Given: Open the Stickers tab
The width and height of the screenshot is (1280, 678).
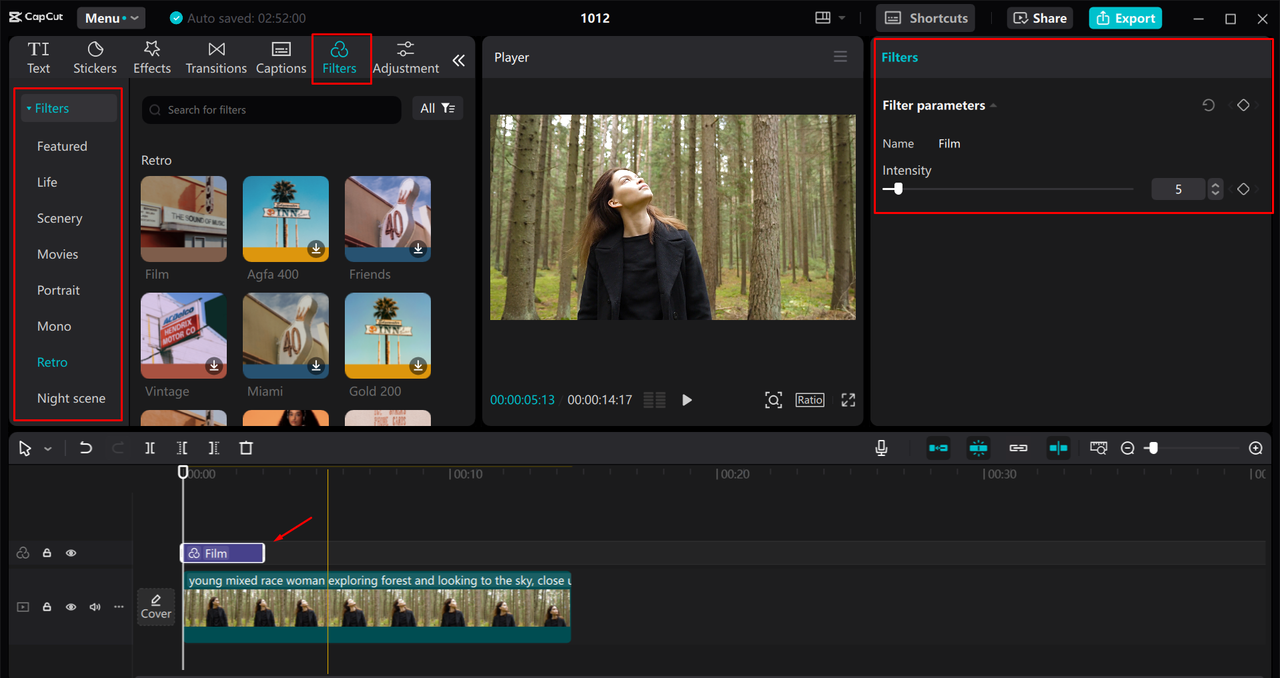Looking at the screenshot, I should pyautogui.click(x=95, y=58).
